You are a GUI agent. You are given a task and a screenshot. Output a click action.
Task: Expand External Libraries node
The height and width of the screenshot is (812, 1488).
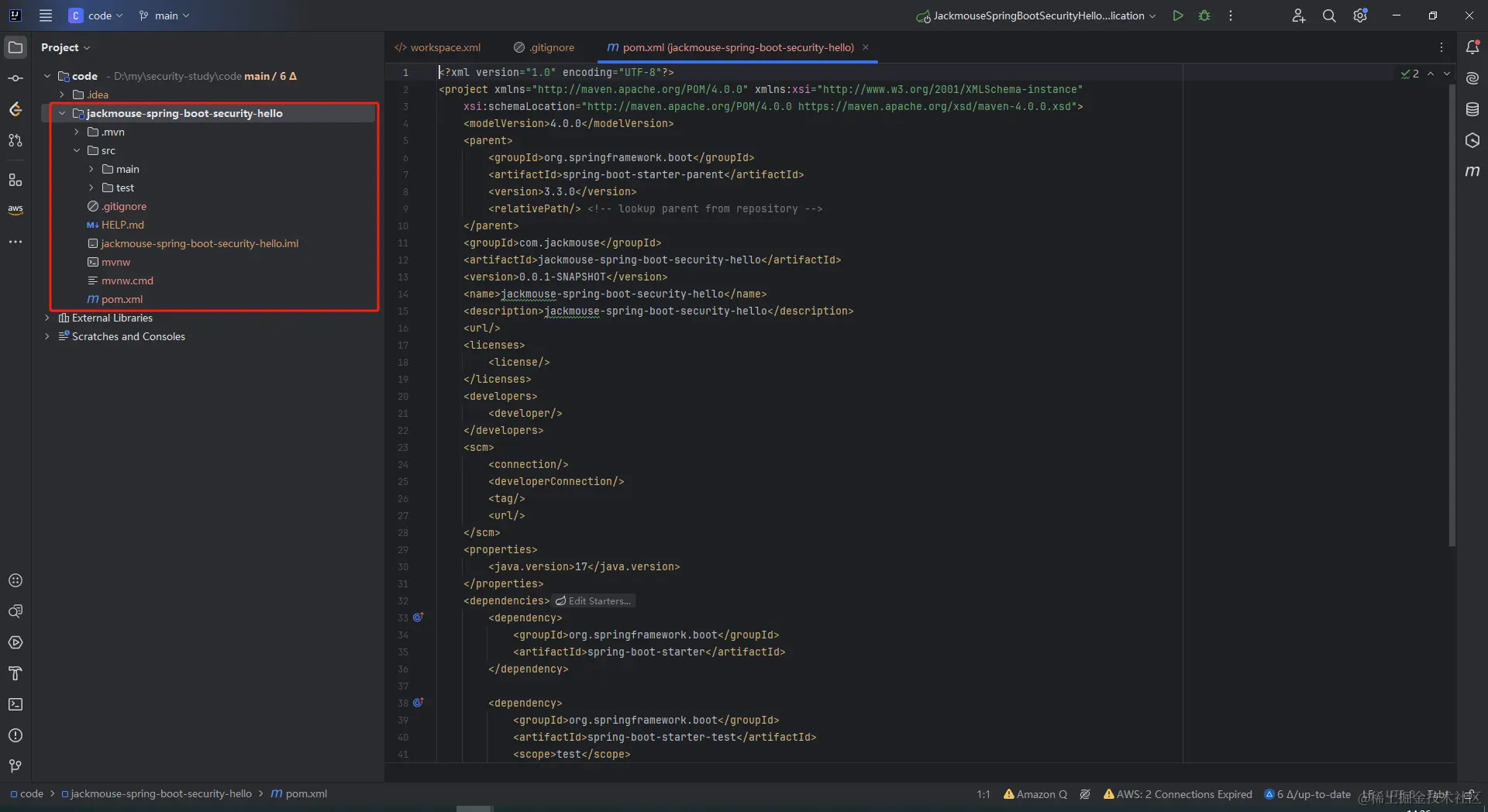coord(47,318)
